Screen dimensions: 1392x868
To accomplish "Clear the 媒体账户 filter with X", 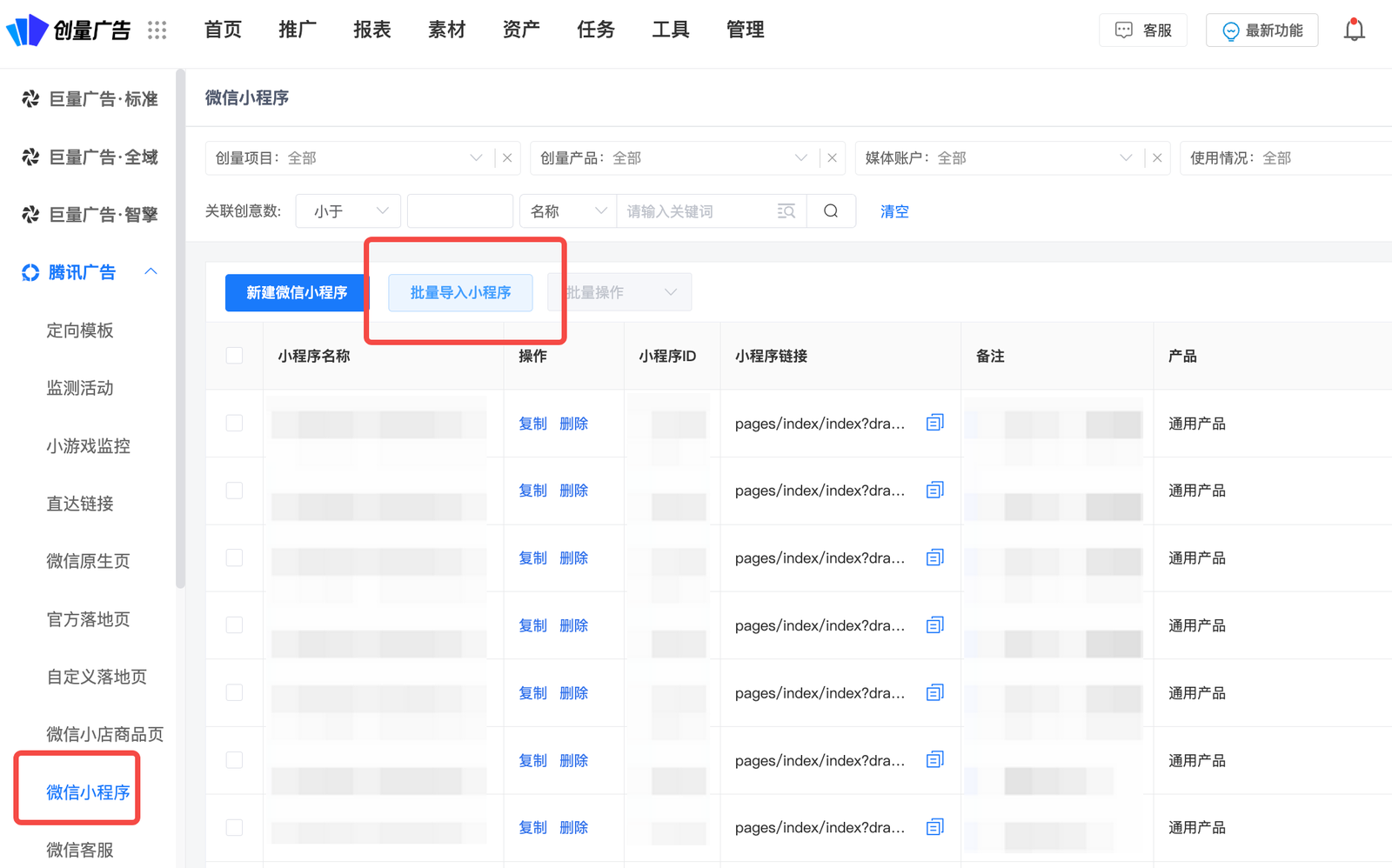I will click(x=1157, y=158).
